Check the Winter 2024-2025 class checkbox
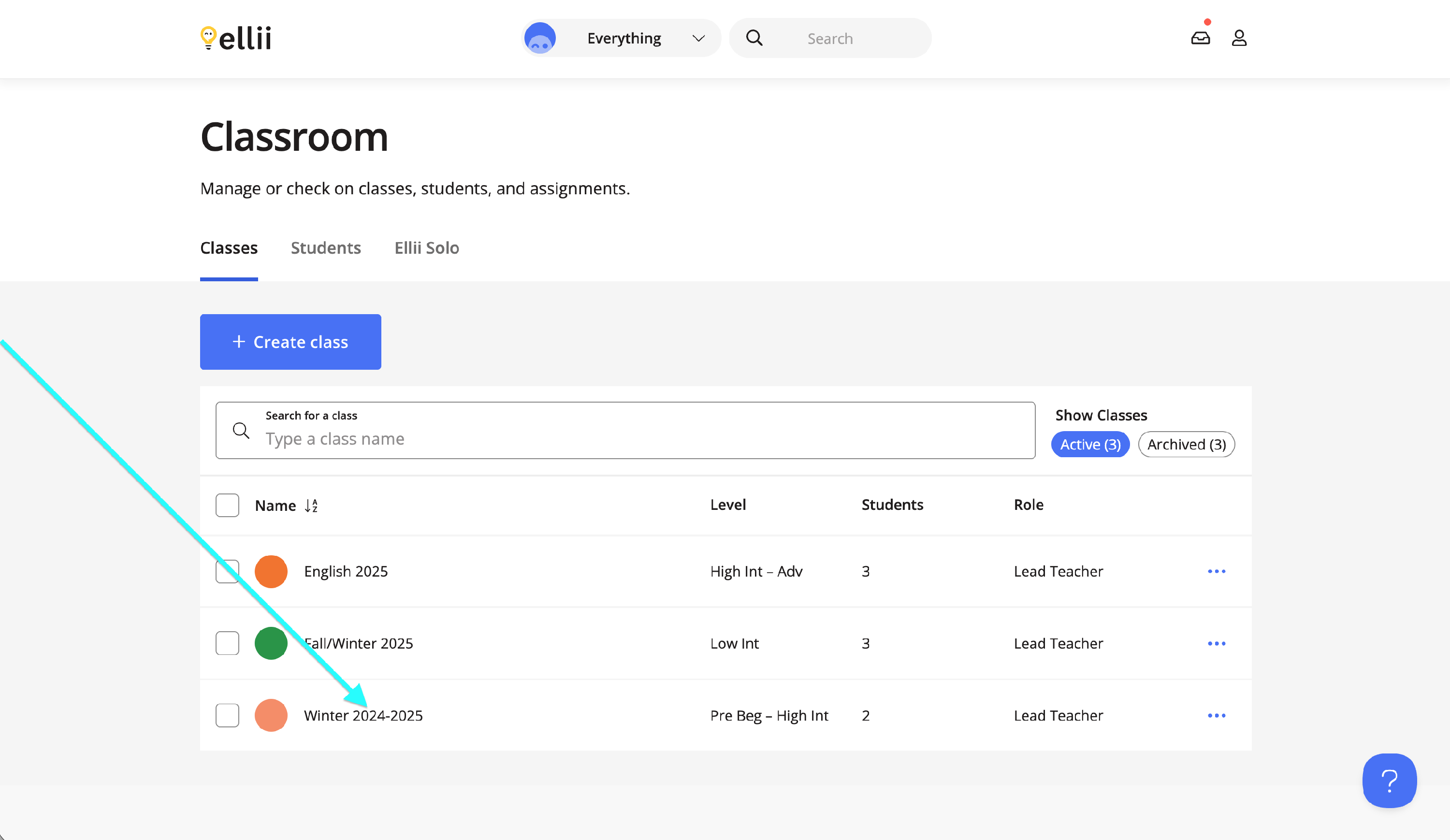The image size is (1450, 840). [227, 715]
